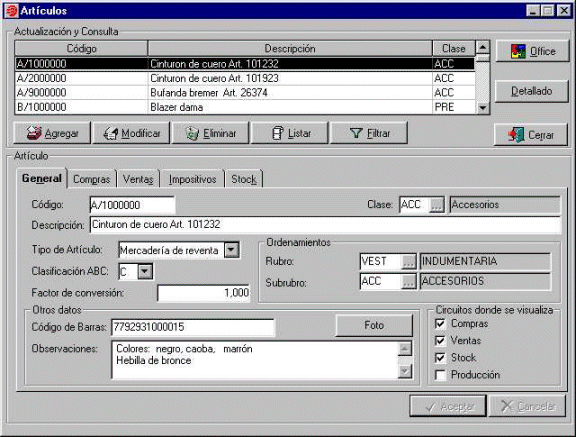This screenshot has height=437, width=576.
Task: Open the Clasificación ABC dropdown
Action: (145, 271)
